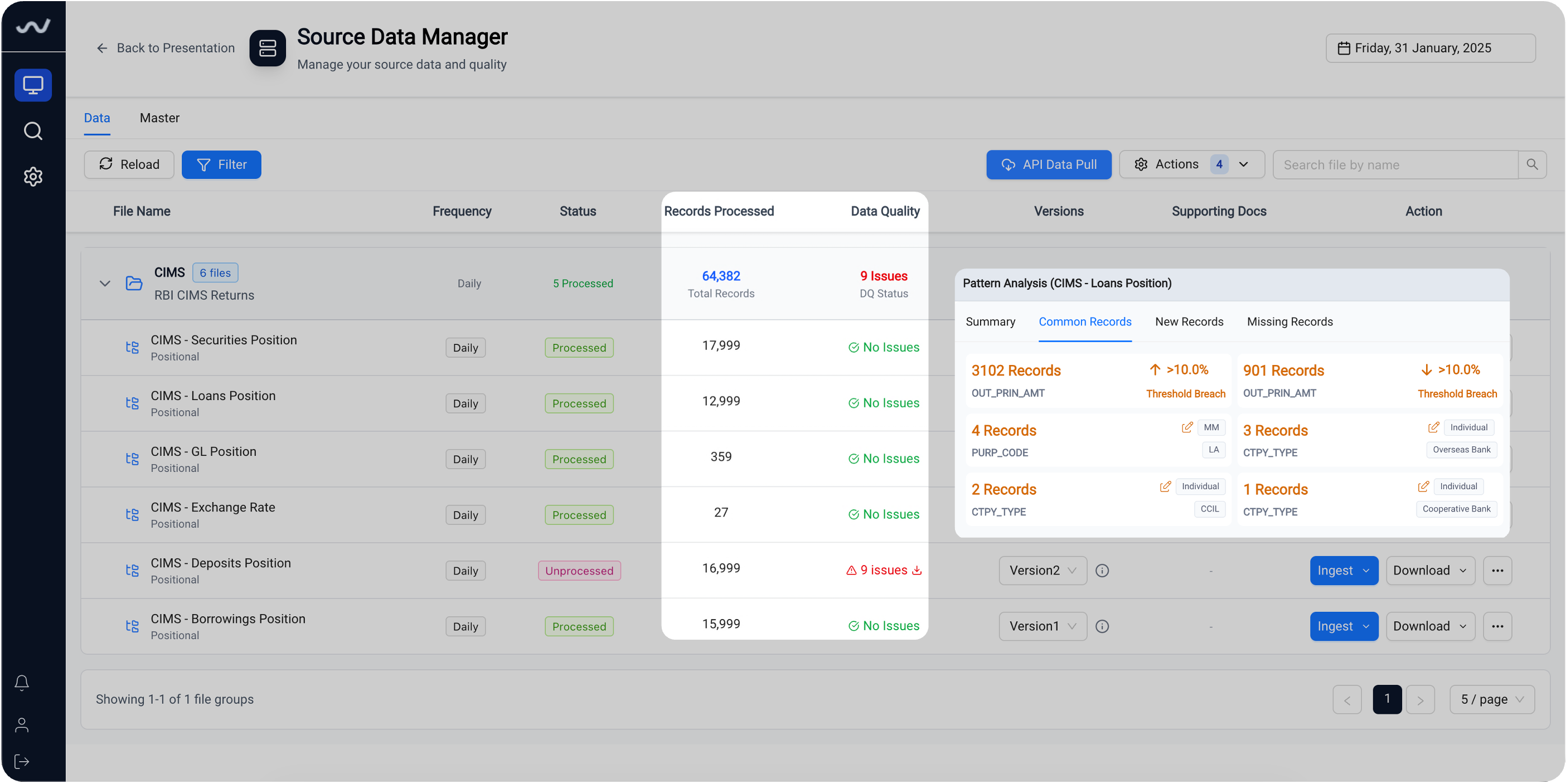Click the Reload button
Viewport: 1566px width, 784px height.
point(129,165)
